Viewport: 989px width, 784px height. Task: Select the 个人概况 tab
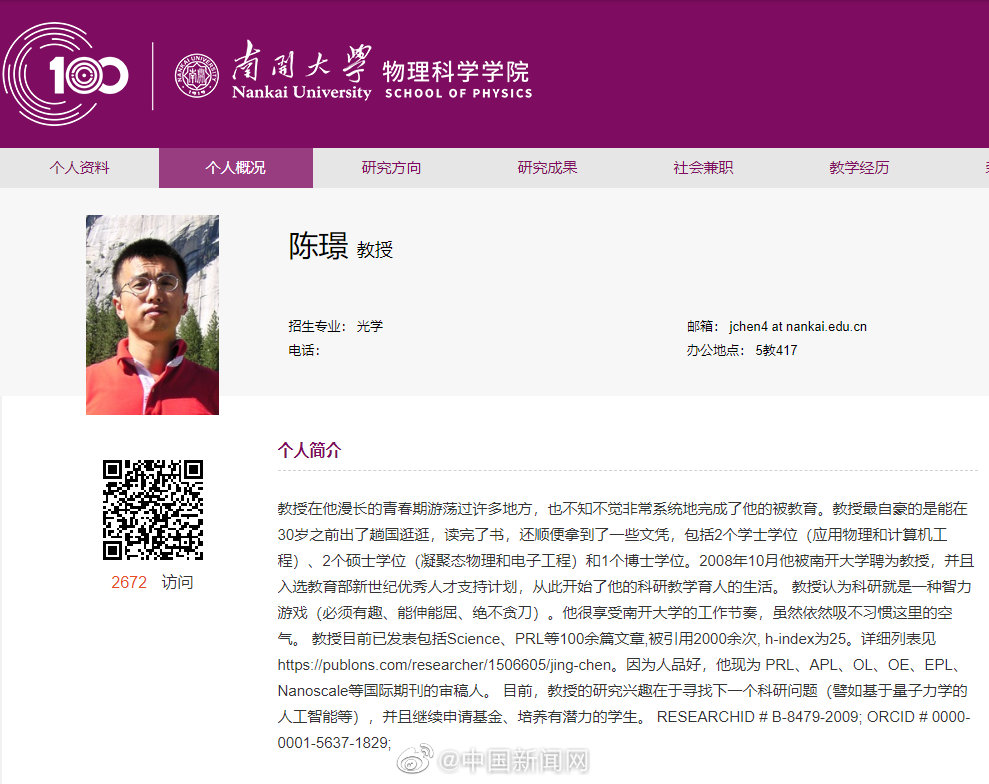236,168
